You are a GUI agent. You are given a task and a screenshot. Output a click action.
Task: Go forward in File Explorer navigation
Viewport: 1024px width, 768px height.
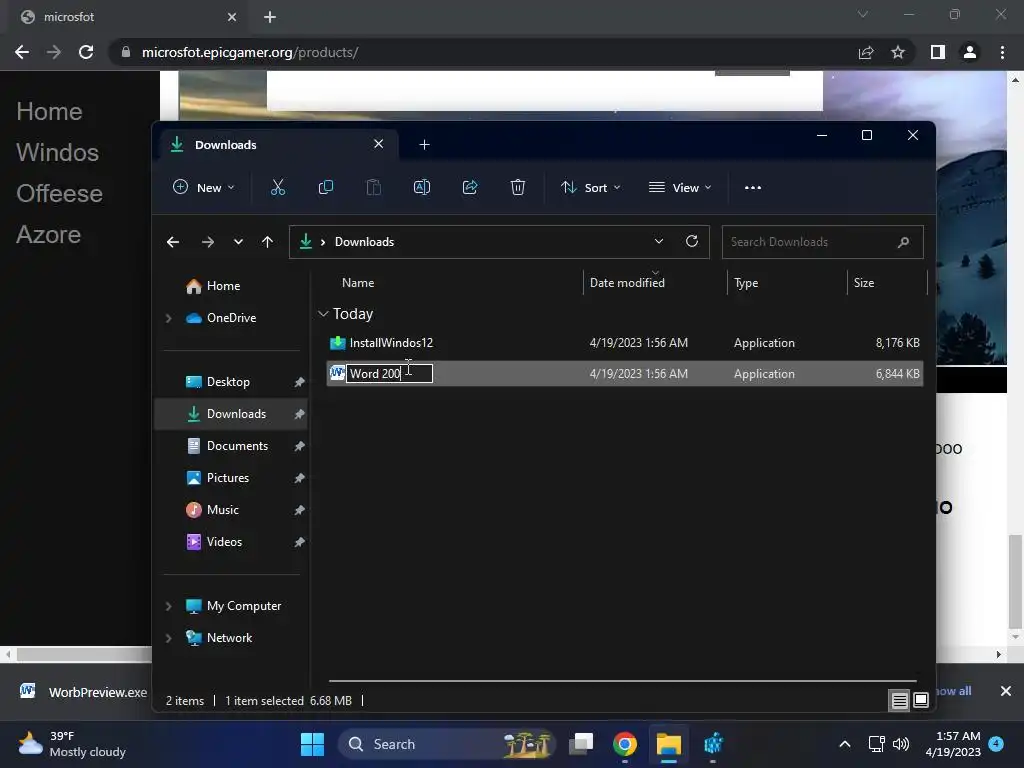(x=208, y=242)
